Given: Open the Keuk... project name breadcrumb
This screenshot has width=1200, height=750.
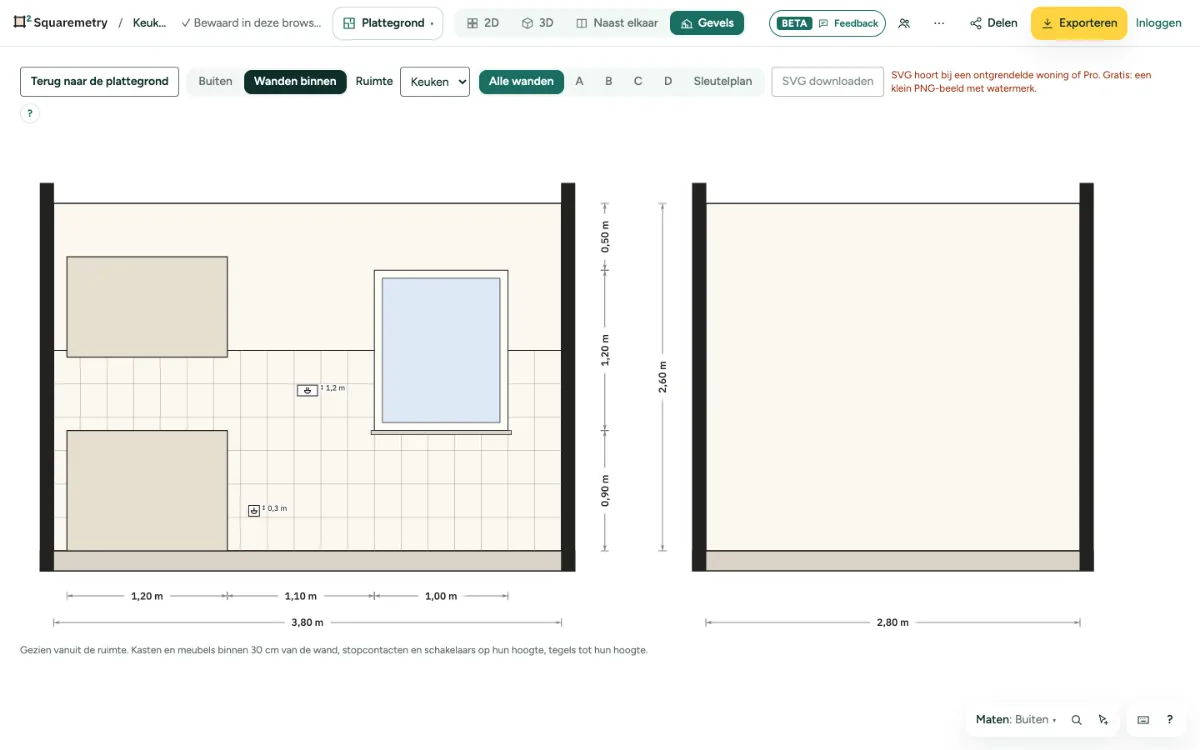Looking at the screenshot, I should tap(150, 23).
